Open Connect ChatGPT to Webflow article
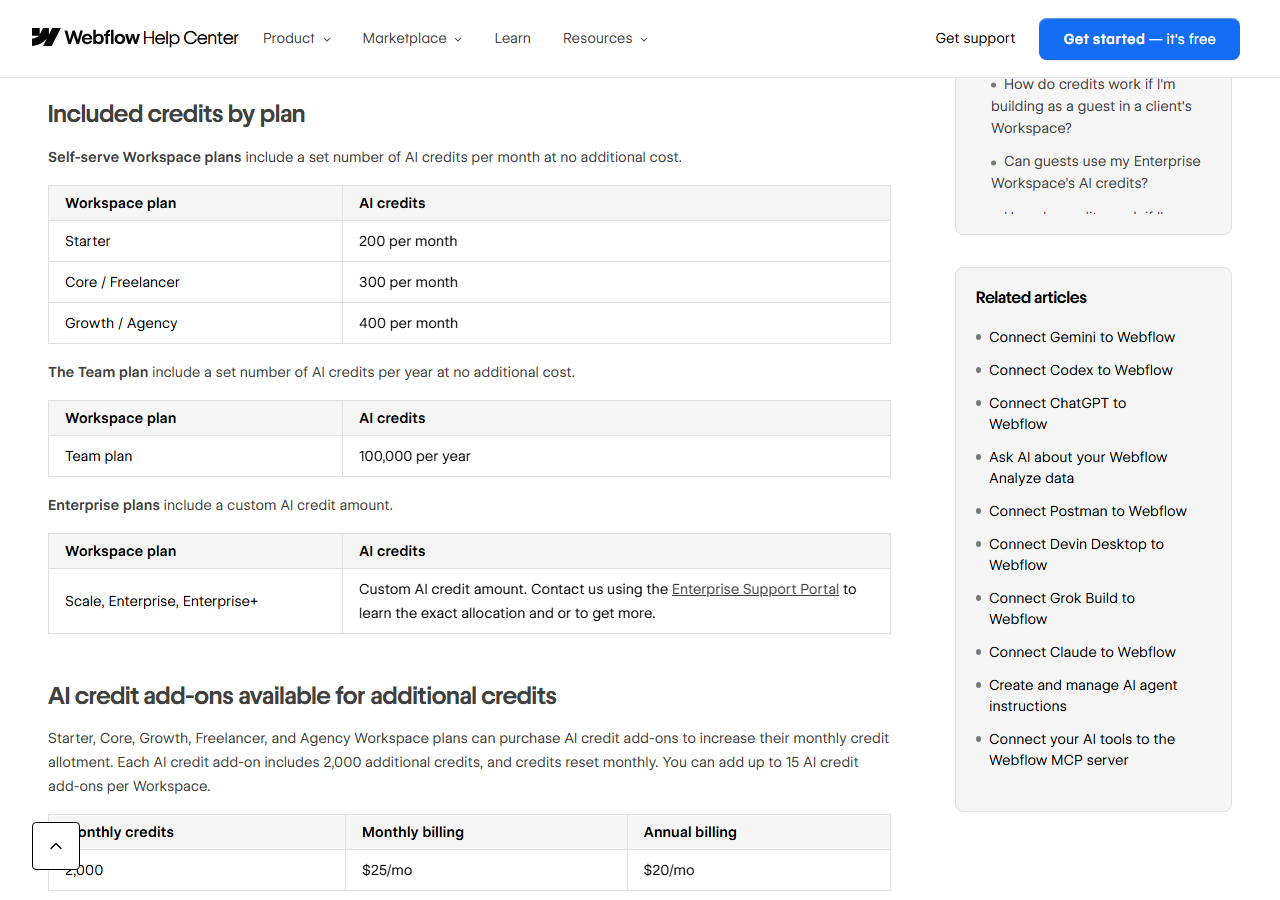Screen dimensions: 1280x900 coord(1057,413)
